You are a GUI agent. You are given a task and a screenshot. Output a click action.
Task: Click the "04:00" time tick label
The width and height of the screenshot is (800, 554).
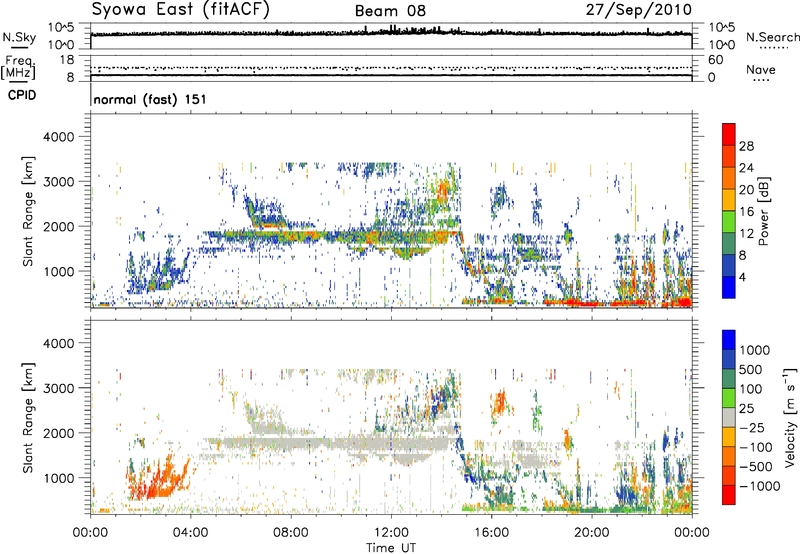point(190,533)
